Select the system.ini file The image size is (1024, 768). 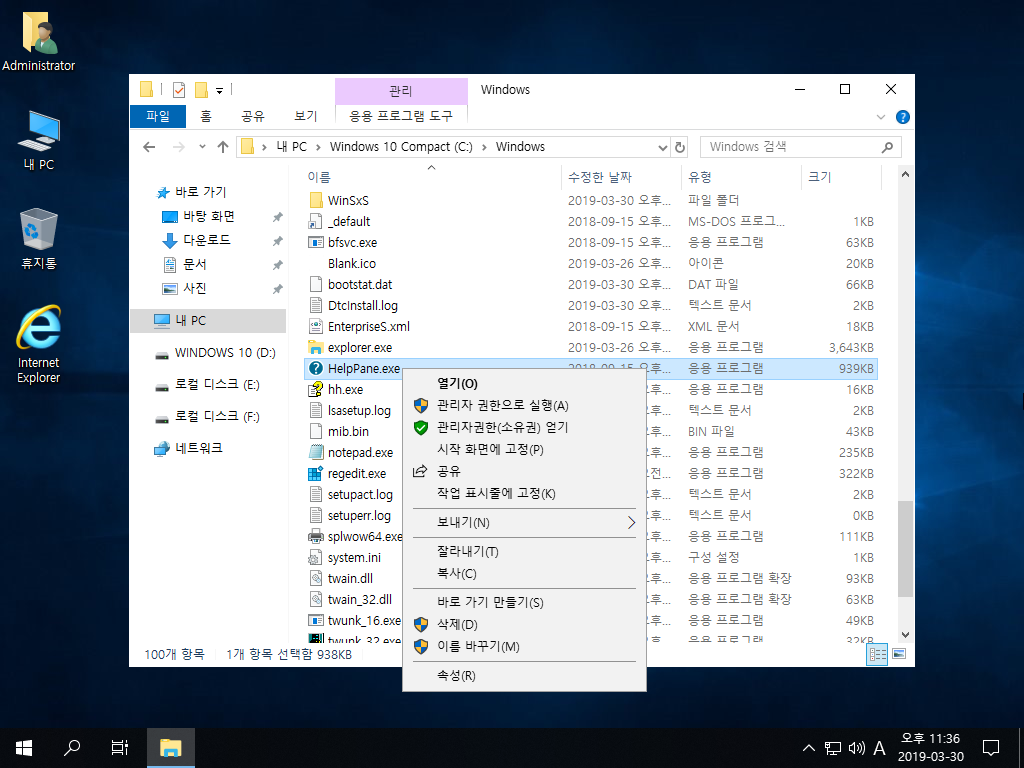tap(354, 558)
